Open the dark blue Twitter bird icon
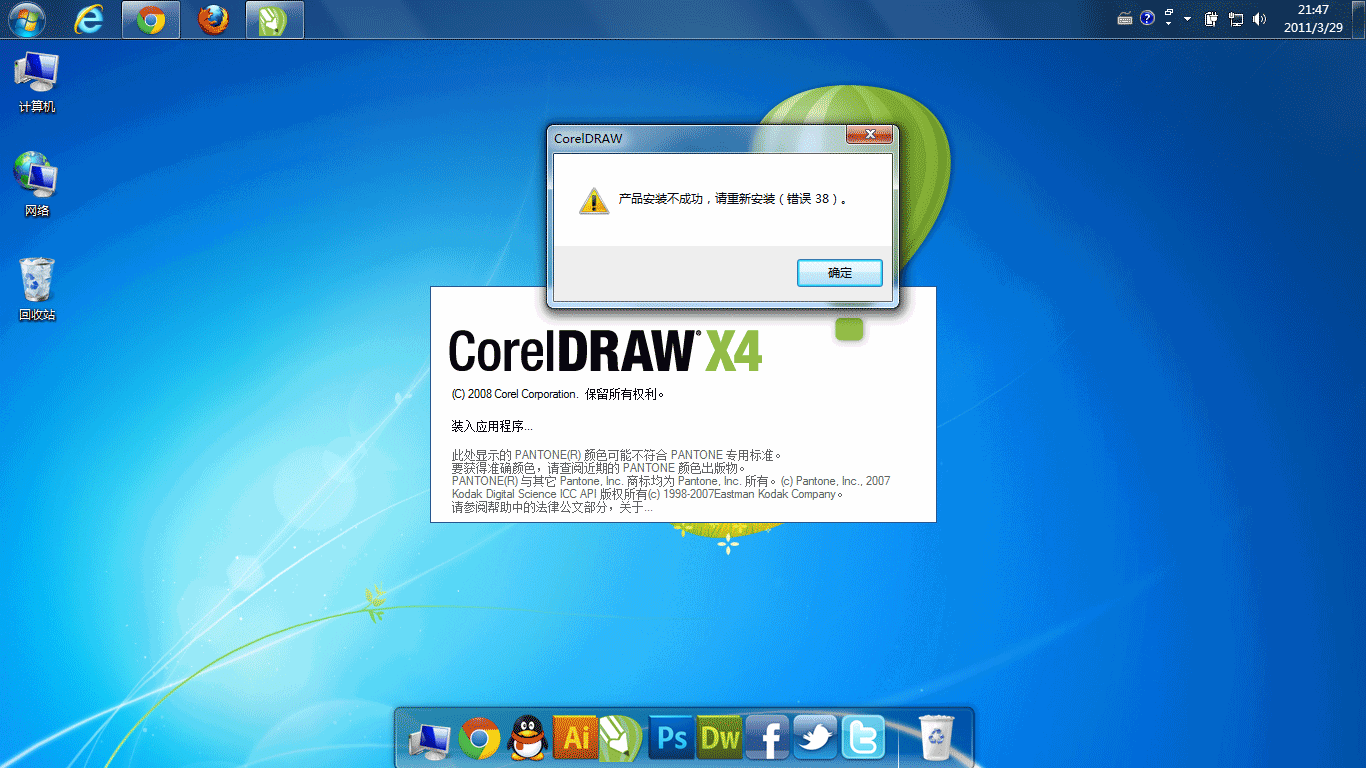Screen dimensions: 1366x768 pyautogui.click(x=815, y=738)
